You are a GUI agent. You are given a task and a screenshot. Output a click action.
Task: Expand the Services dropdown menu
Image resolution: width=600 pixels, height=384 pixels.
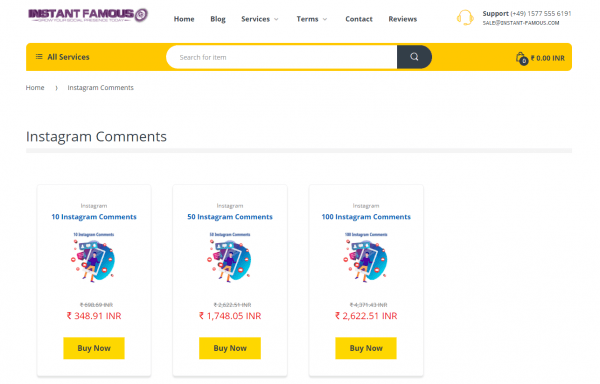coord(259,19)
